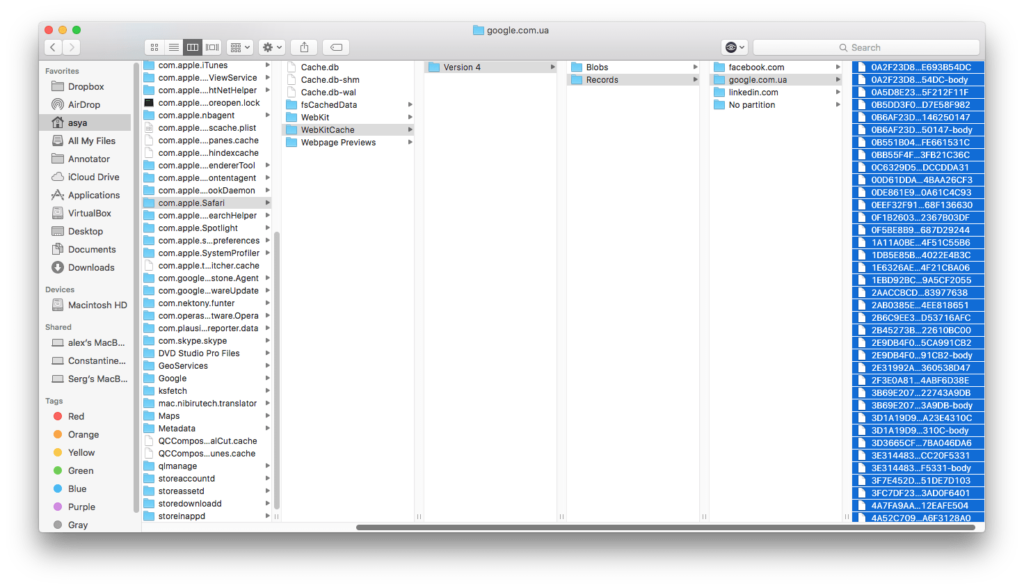This screenshot has height=588, width=1024.
Task: Expand the Blobs folder arrow
Action: (x=695, y=67)
